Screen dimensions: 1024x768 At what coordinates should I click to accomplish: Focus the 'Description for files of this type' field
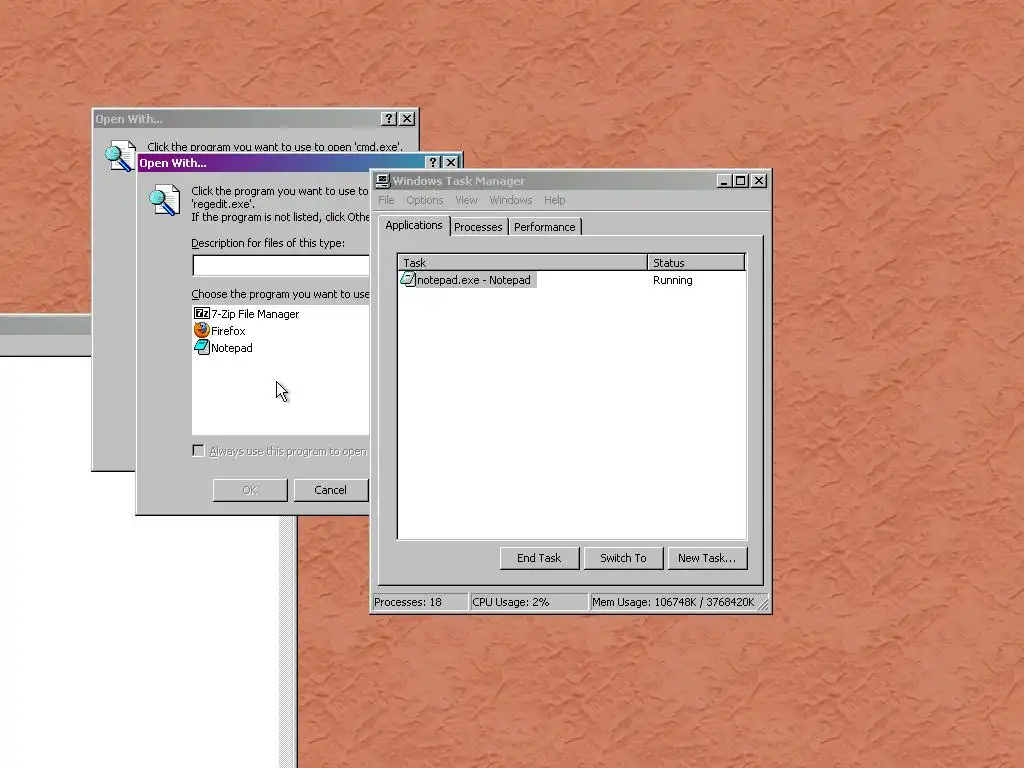coord(281,265)
